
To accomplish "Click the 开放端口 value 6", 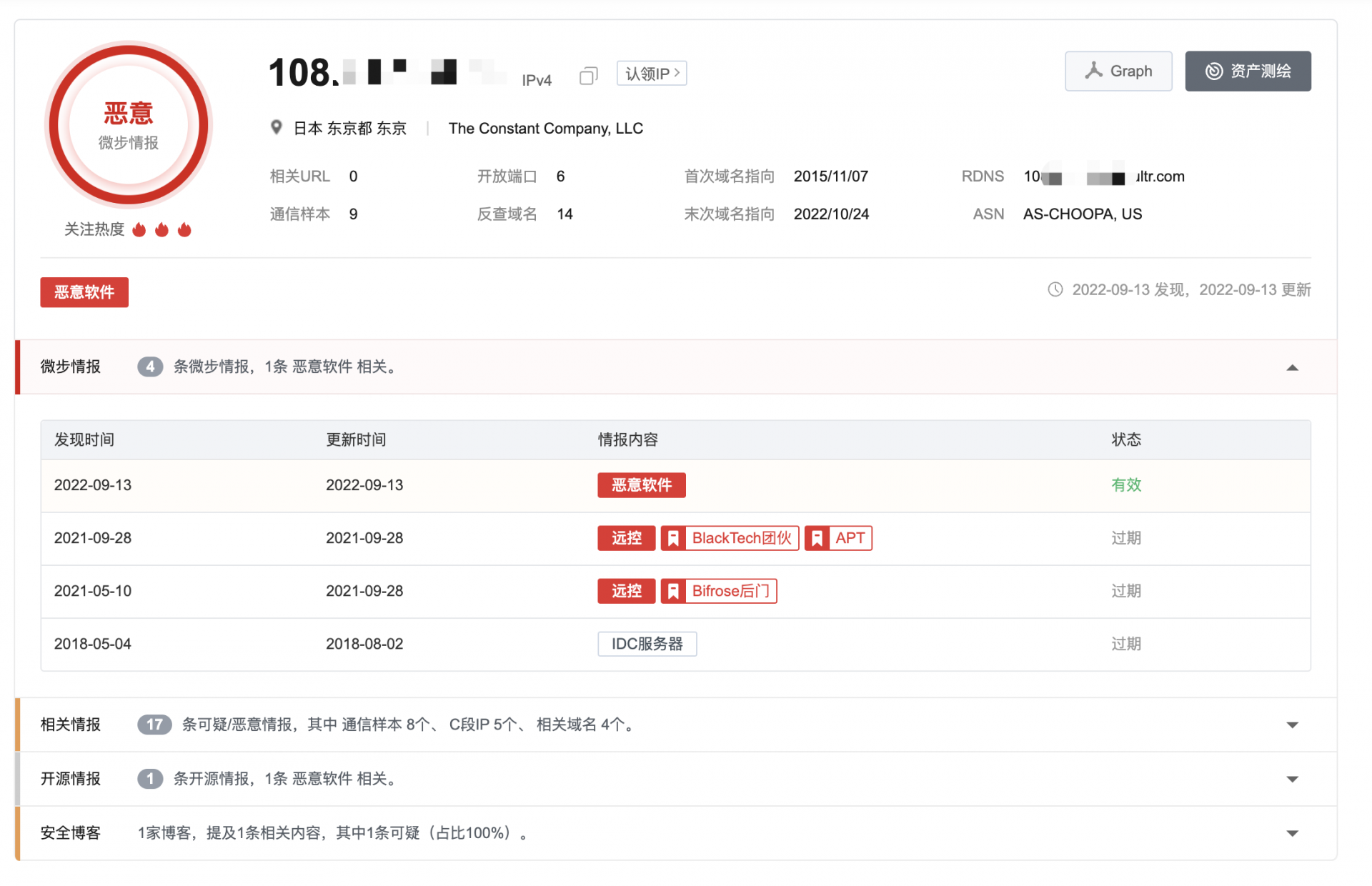I will click(x=561, y=176).
